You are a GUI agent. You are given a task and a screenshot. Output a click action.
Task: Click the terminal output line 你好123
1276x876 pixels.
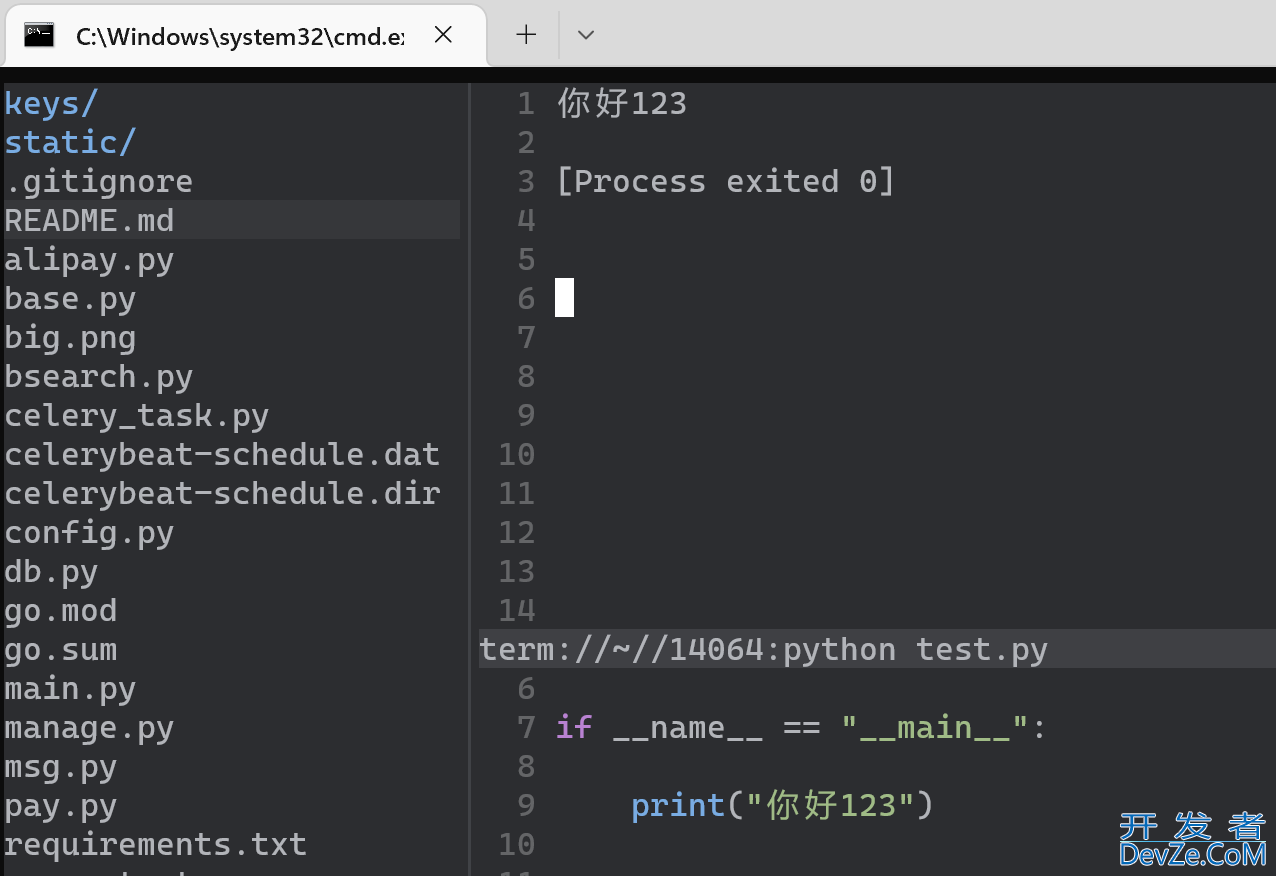(622, 103)
